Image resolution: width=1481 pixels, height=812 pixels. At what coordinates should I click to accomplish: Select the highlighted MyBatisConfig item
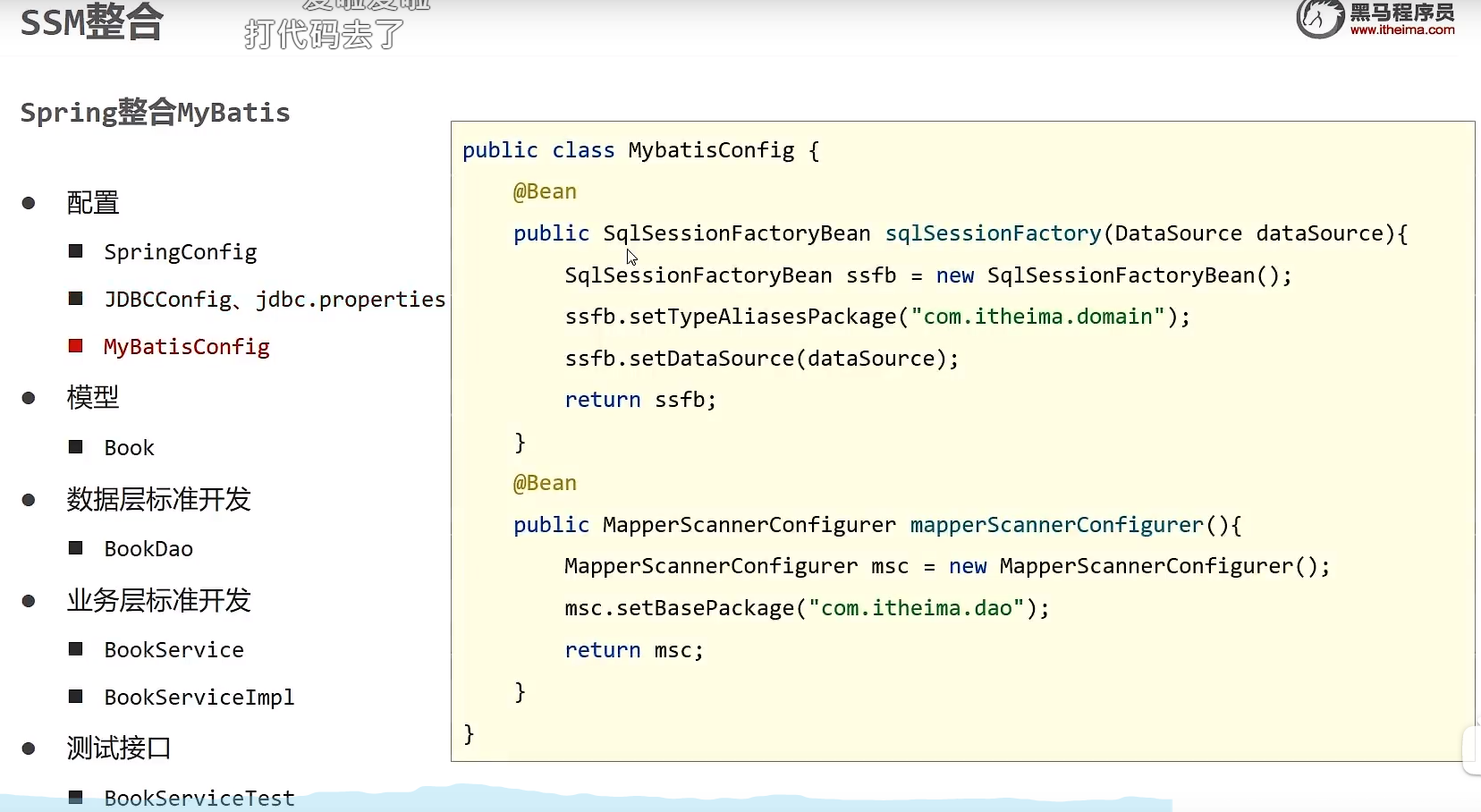tap(187, 347)
